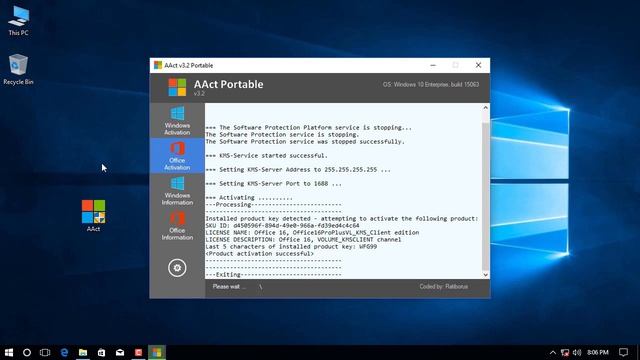Launch Microsoft Edge from the taskbar
Viewport: 640px width, 360px height.
[x=64, y=352]
